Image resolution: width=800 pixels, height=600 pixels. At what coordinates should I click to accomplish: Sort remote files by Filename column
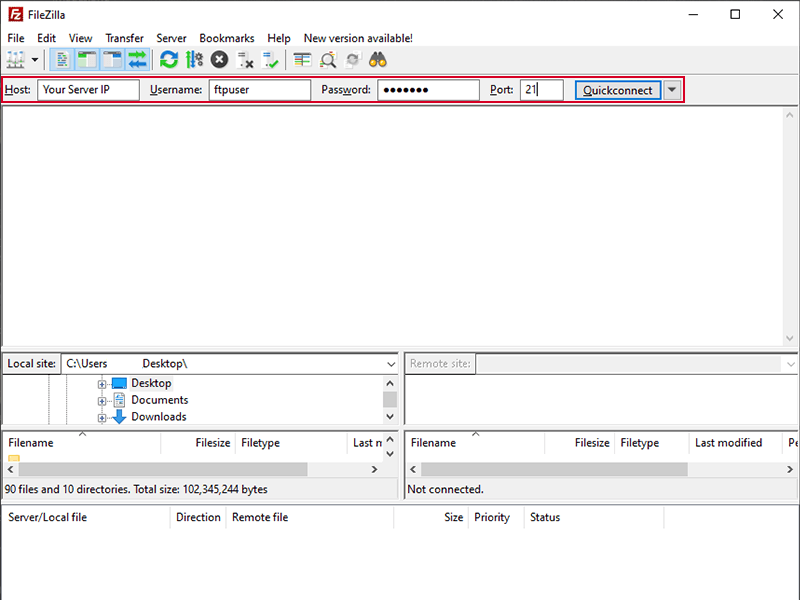[x=474, y=443]
